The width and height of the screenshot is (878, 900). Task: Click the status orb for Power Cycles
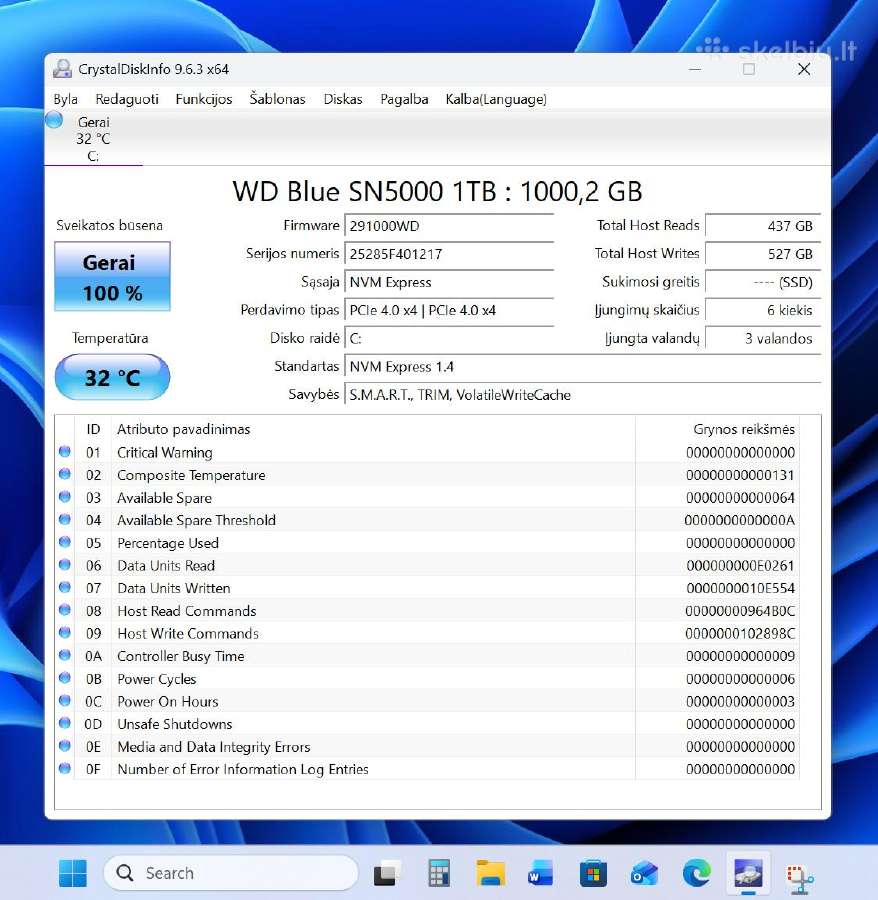pos(65,678)
